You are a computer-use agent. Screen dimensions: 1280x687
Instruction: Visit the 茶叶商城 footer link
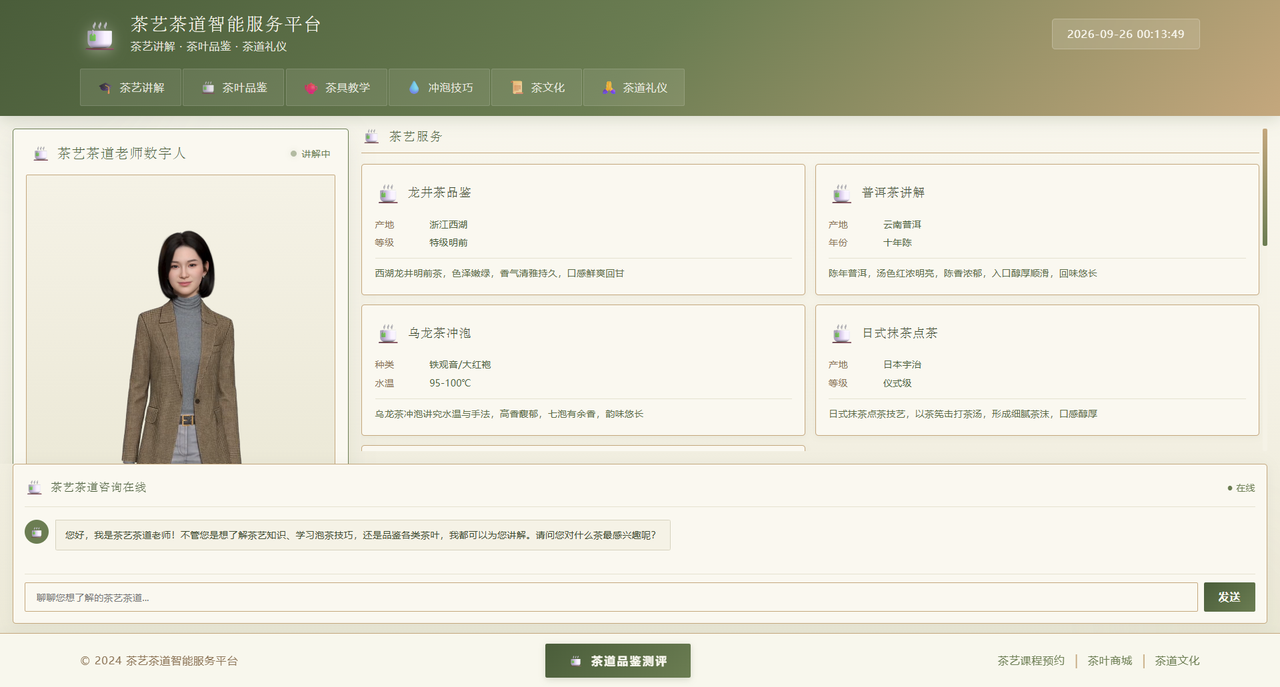(1110, 661)
